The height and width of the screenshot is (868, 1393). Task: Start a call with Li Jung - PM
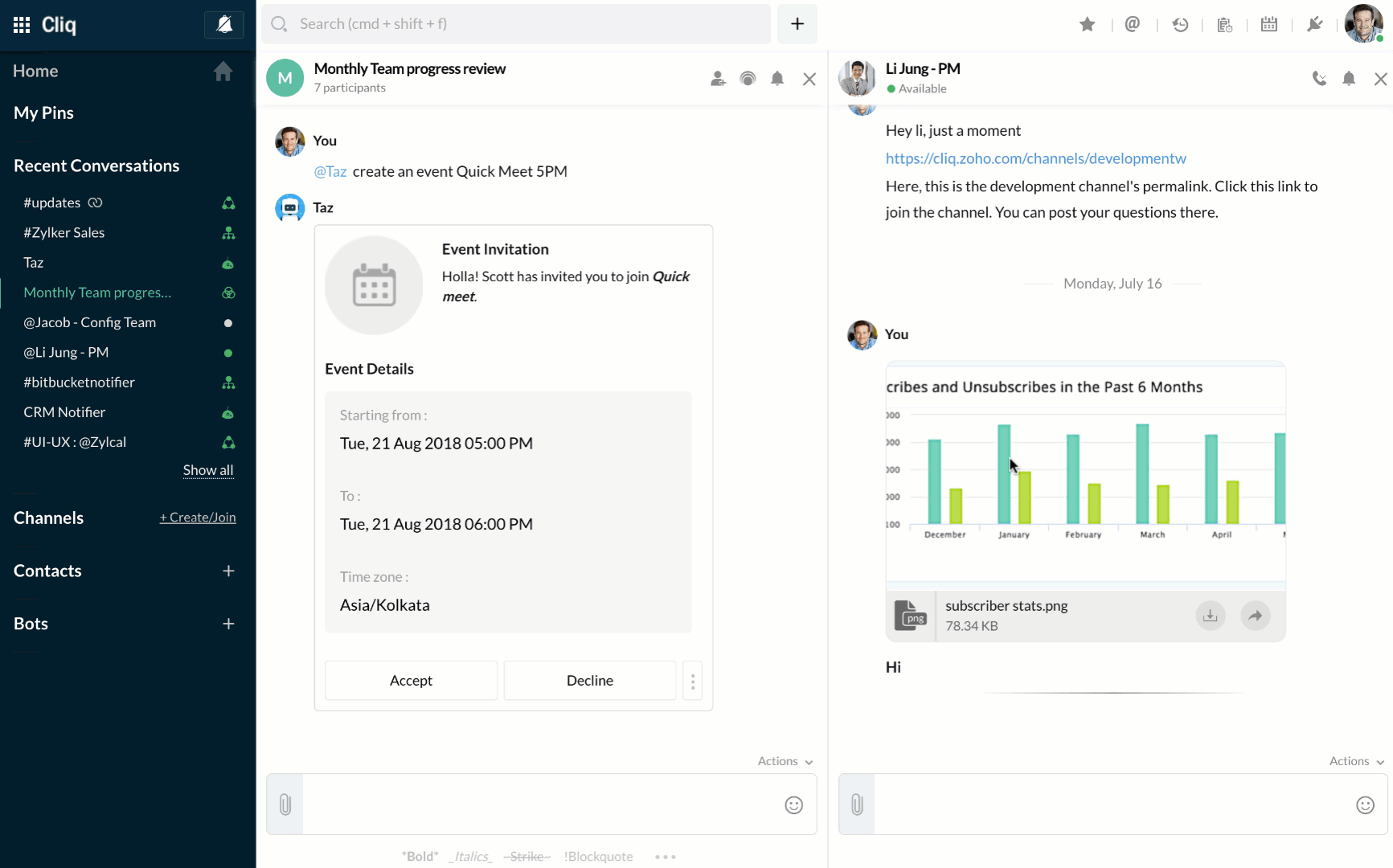click(x=1319, y=79)
